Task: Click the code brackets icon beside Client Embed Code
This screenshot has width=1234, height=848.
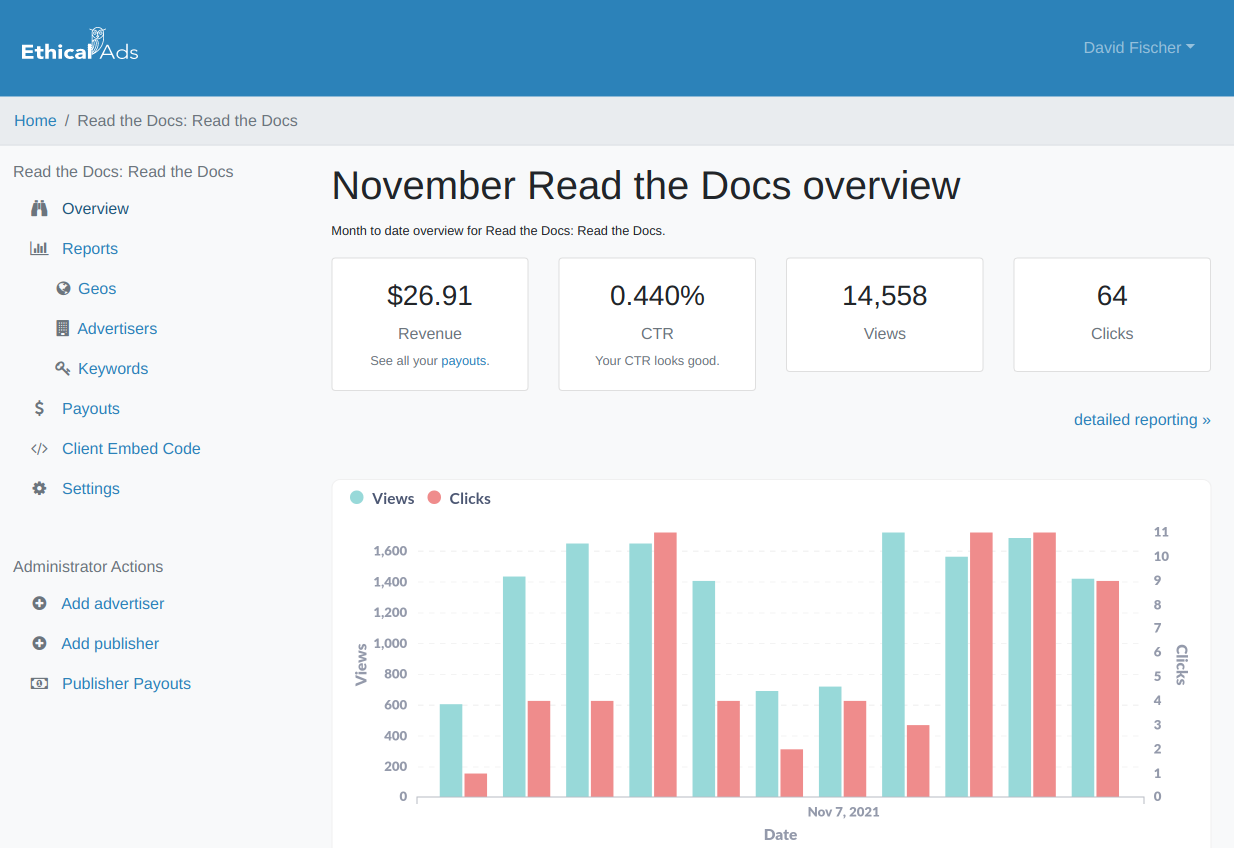Action: pyautogui.click(x=39, y=449)
